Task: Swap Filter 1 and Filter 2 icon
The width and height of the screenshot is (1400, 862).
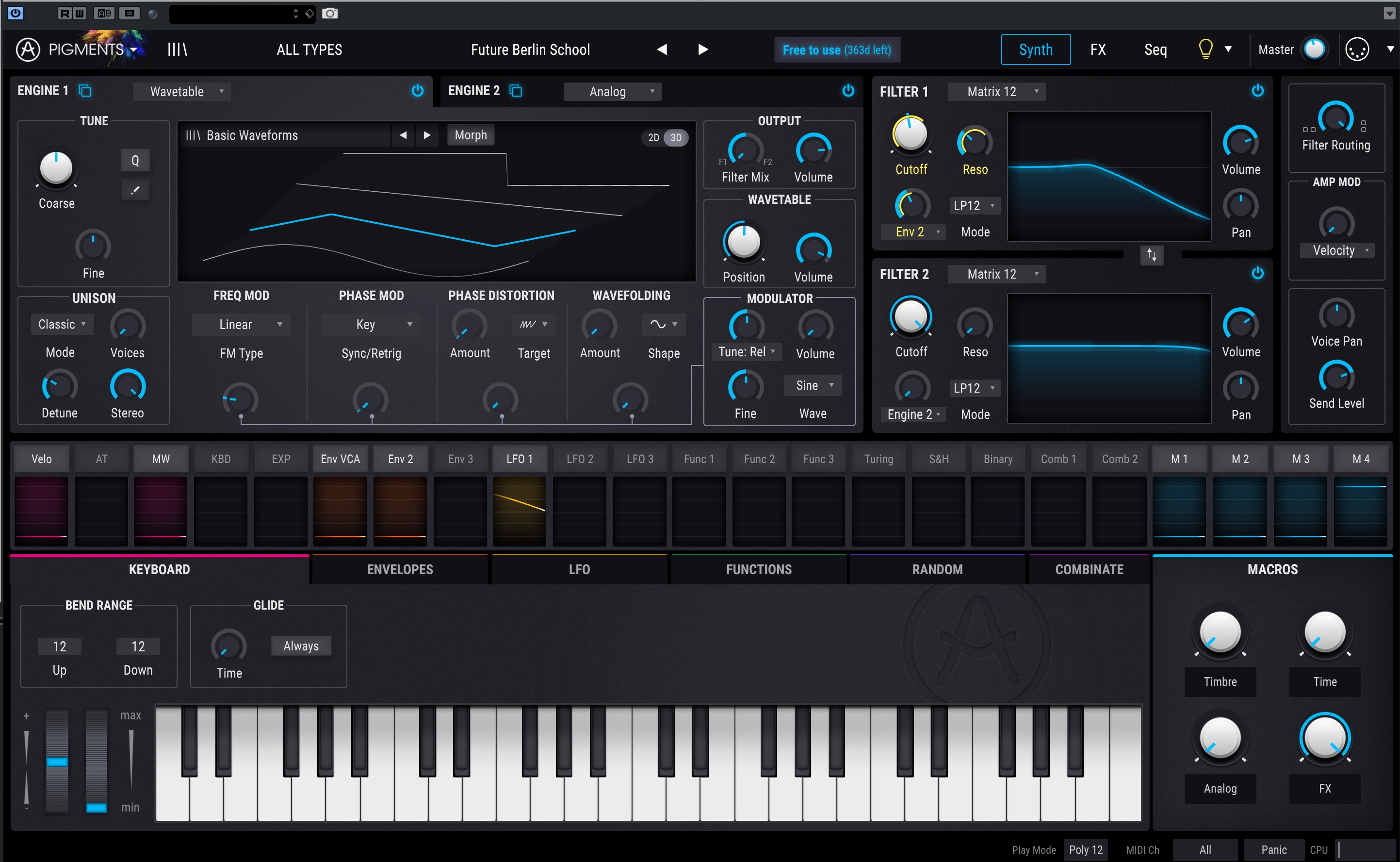Action: click(1152, 255)
